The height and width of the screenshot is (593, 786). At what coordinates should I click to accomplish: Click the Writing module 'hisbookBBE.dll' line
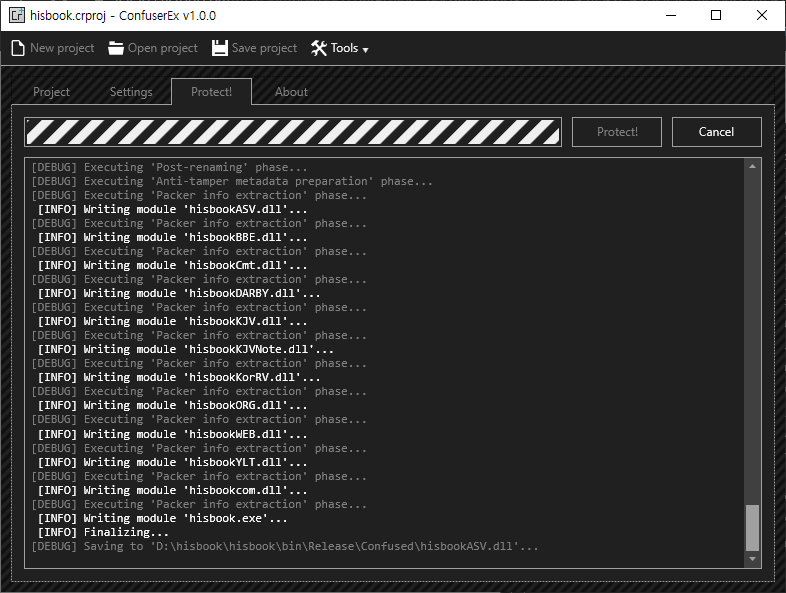coord(172,238)
